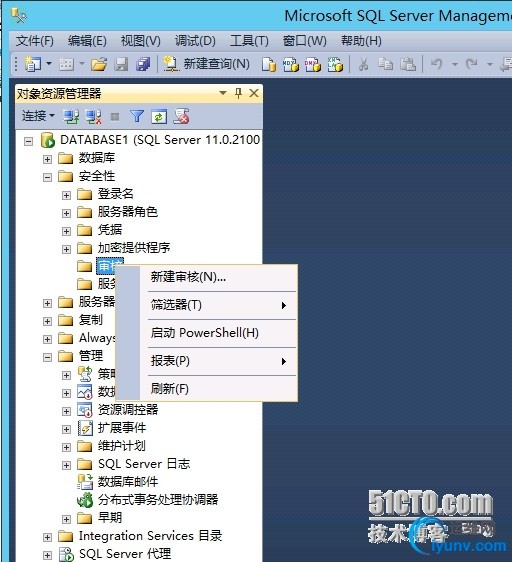Viewport: 512px width, 562px height.
Task: Open the 窗口(W) menu
Action: (x=304, y=41)
